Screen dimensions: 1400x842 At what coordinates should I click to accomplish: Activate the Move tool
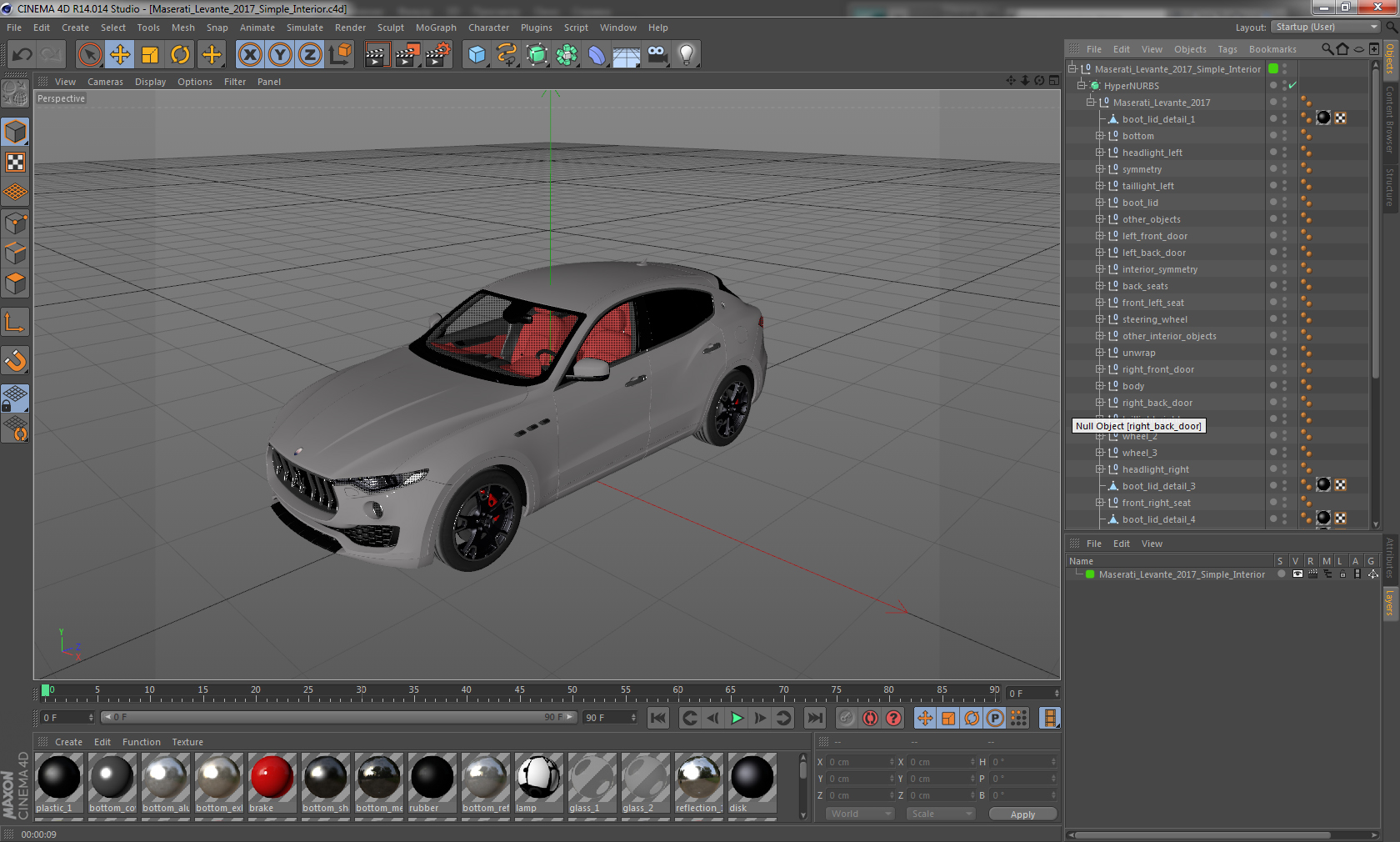(x=120, y=55)
